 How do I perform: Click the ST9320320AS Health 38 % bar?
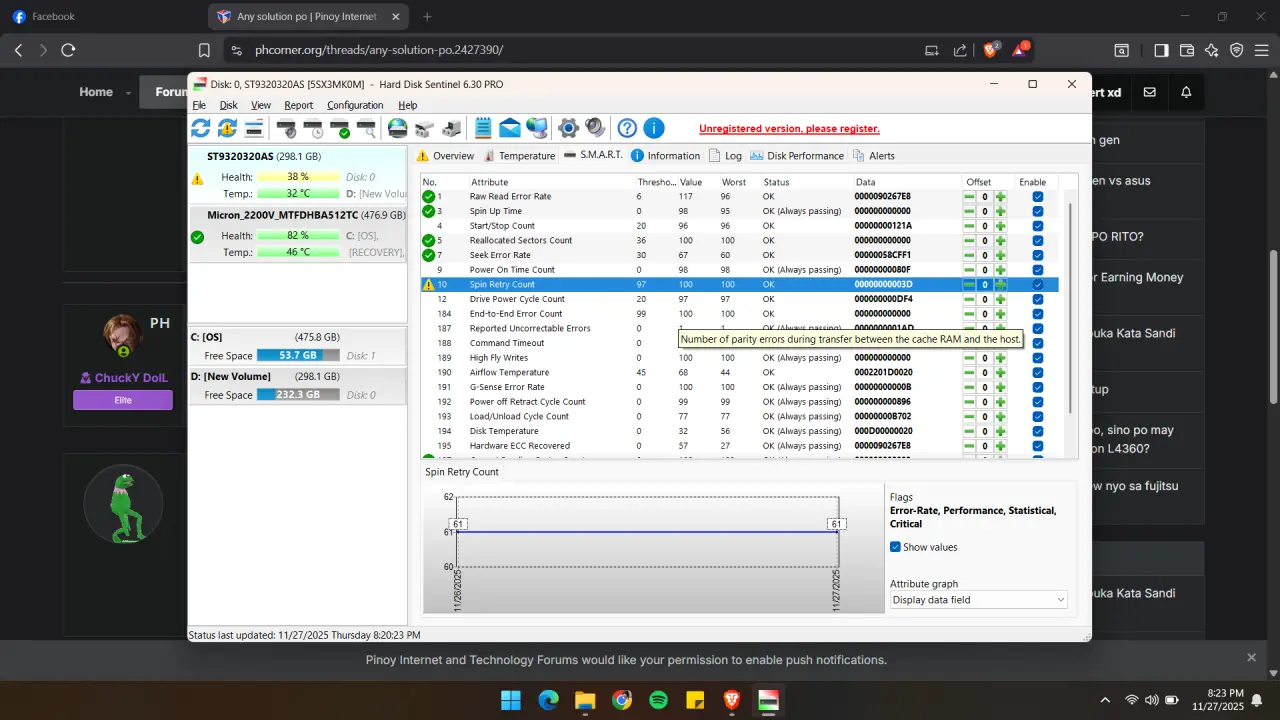[x=298, y=177]
